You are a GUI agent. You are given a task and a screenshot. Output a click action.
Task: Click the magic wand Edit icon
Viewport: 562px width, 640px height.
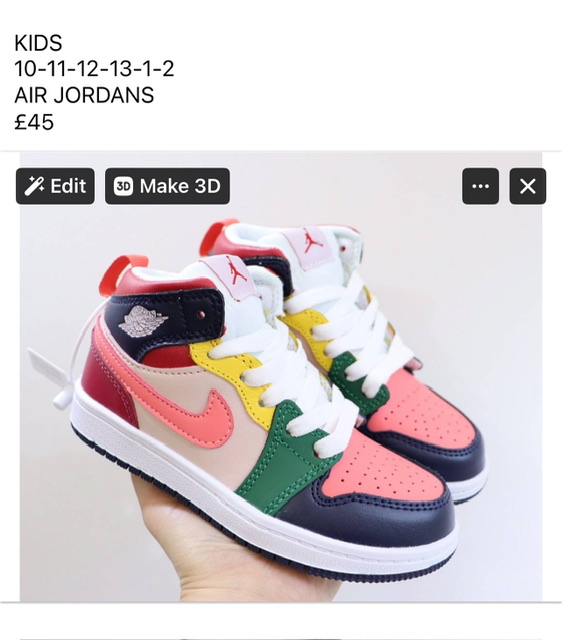click(x=34, y=186)
